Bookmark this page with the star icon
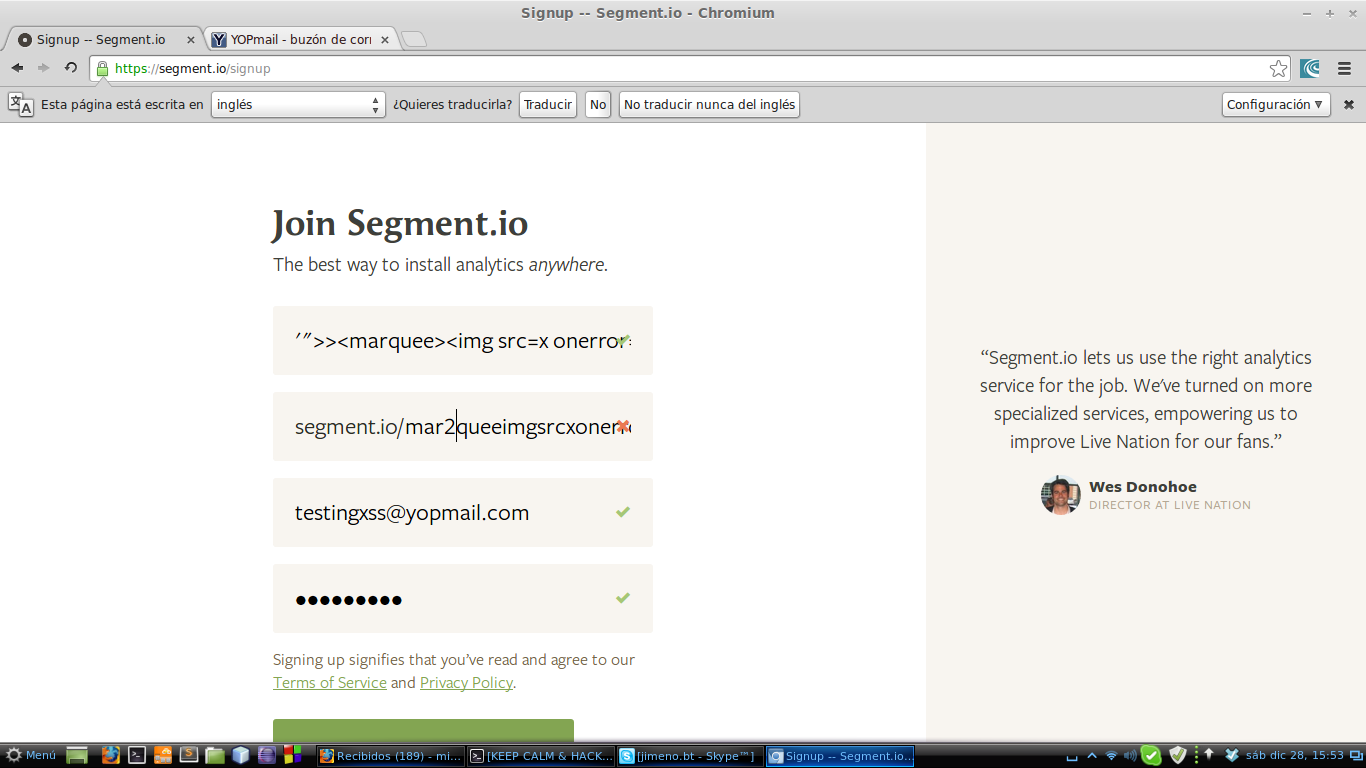The height and width of the screenshot is (768, 1366). click(1278, 69)
